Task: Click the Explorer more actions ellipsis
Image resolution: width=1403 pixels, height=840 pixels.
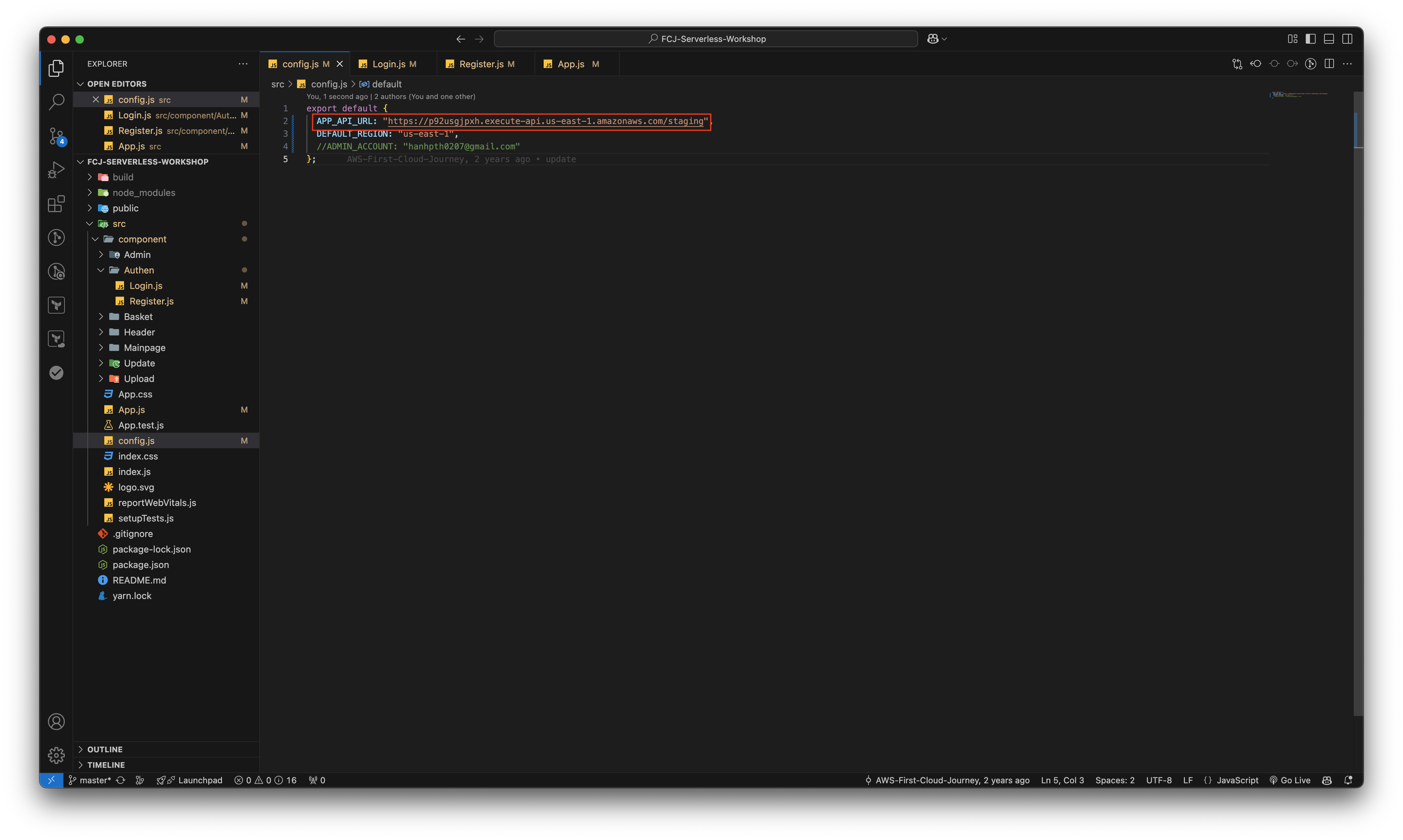Action: point(243,64)
